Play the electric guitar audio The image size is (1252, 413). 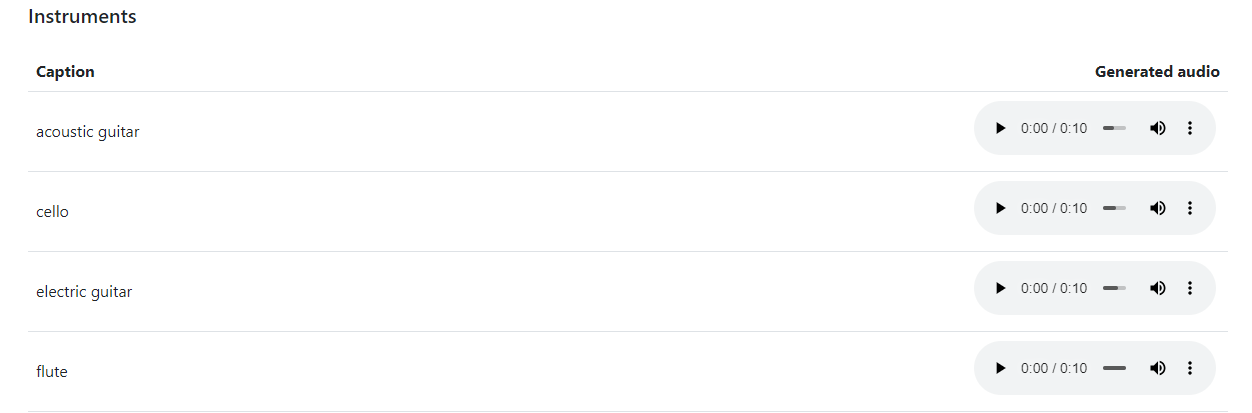[x=1000, y=288]
